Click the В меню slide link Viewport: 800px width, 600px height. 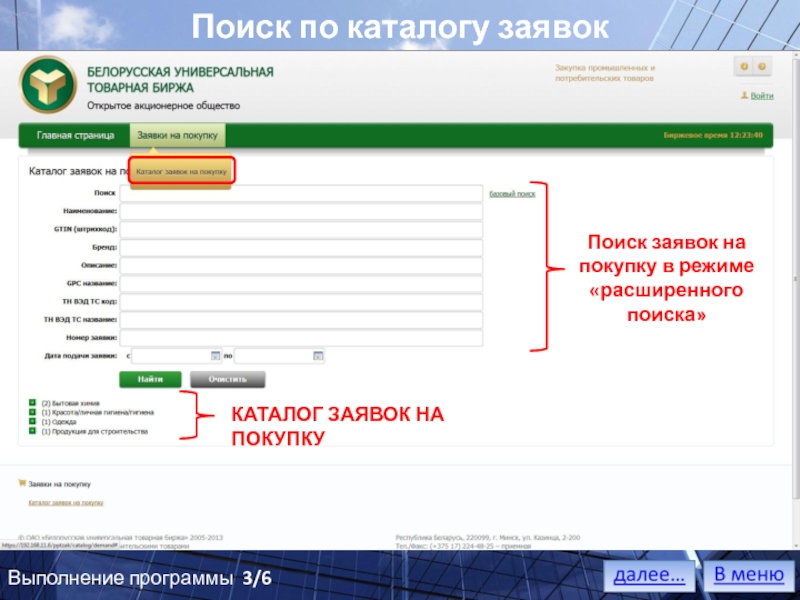click(748, 574)
